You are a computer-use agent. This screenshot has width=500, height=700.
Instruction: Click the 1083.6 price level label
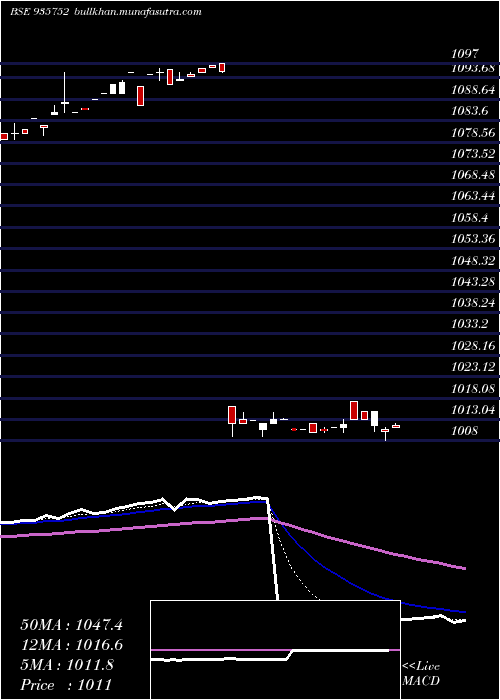470,111
